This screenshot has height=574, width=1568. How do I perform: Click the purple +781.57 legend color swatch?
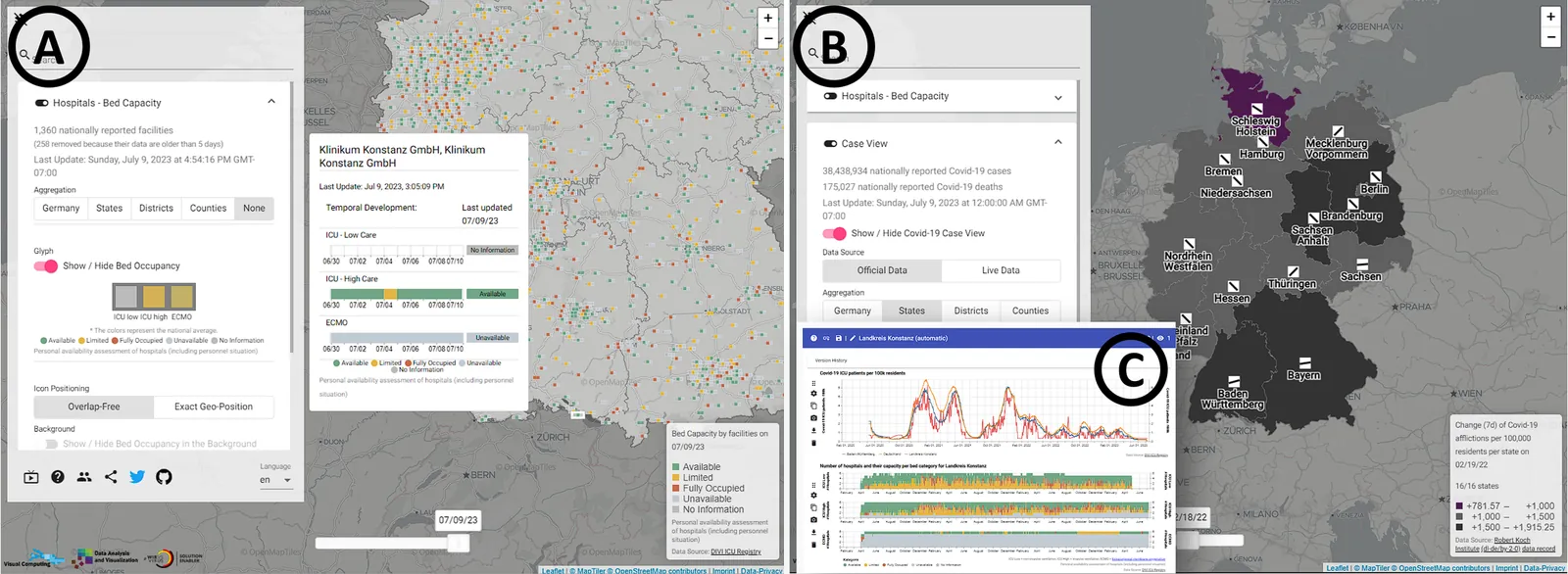pyautogui.click(x=1460, y=506)
